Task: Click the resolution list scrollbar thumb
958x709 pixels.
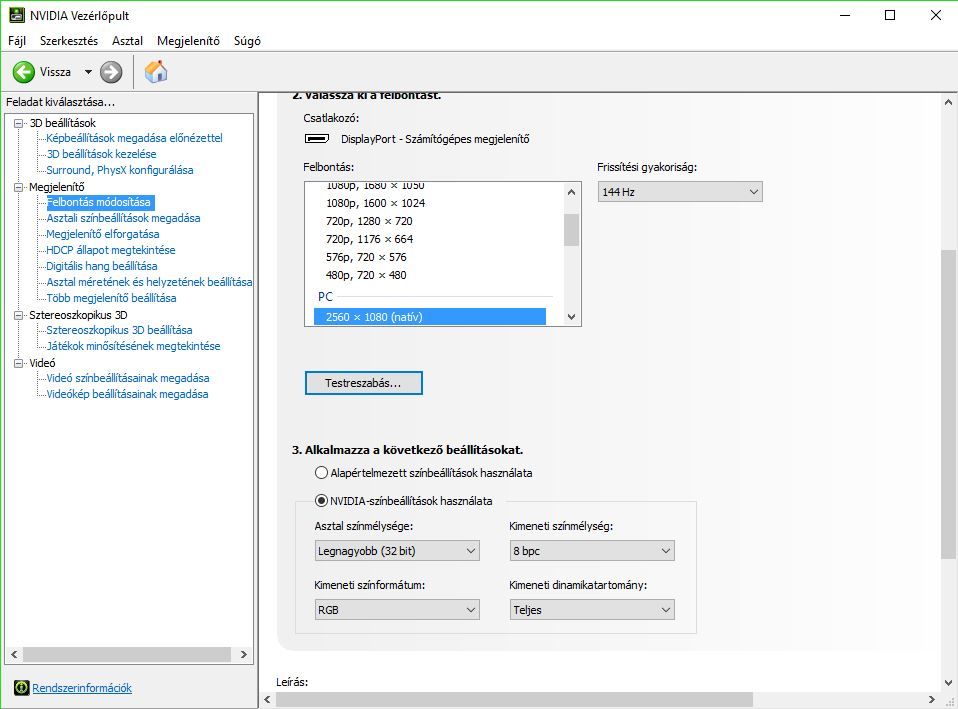Action: 571,230
